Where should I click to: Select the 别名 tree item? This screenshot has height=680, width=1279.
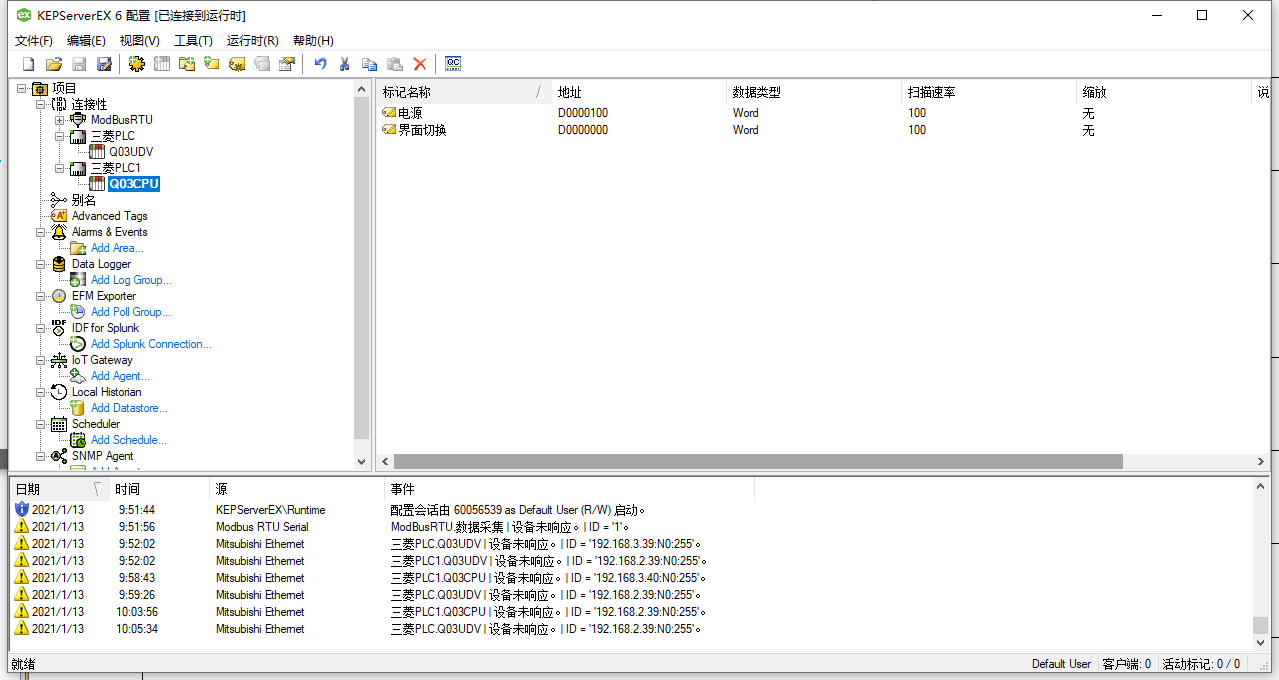click(84, 200)
